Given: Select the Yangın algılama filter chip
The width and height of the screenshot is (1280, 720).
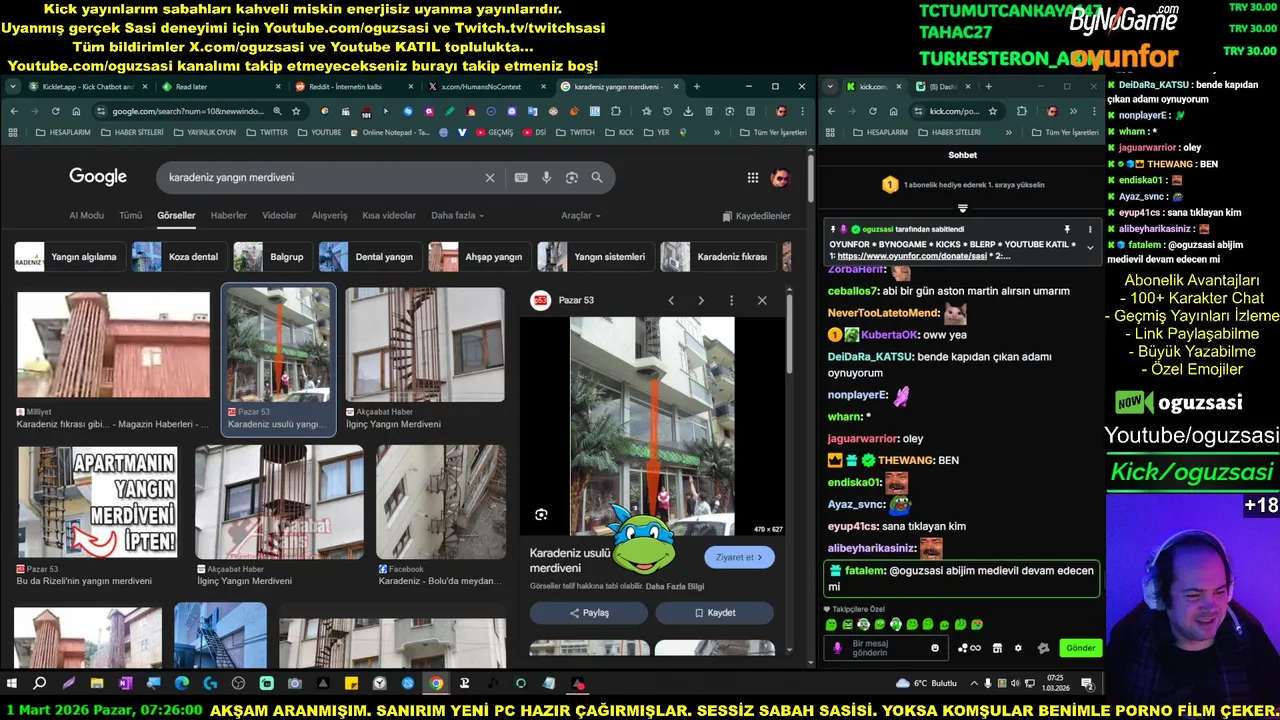Looking at the screenshot, I should tap(71, 257).
